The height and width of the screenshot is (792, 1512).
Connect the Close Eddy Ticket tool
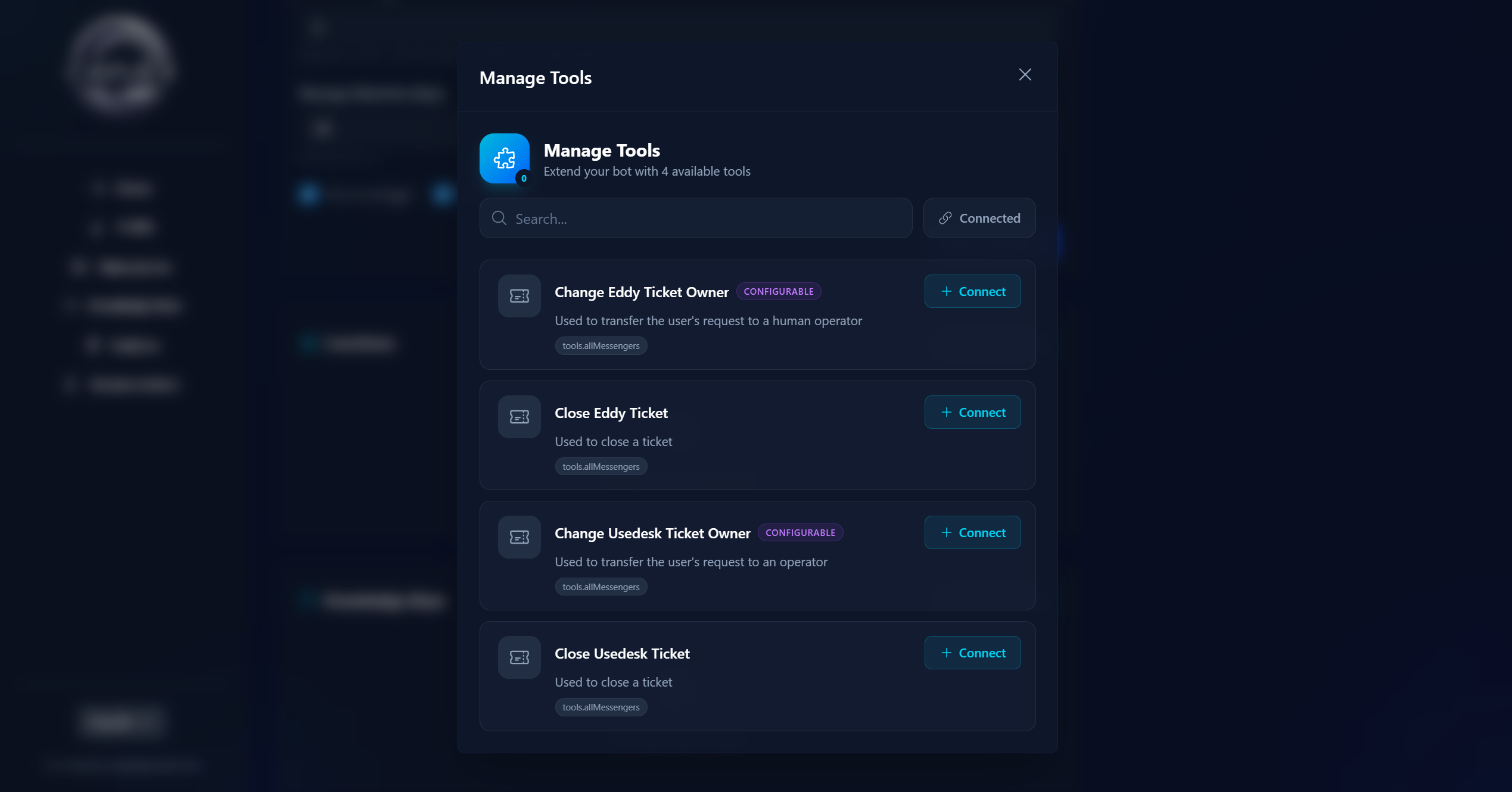972,413
